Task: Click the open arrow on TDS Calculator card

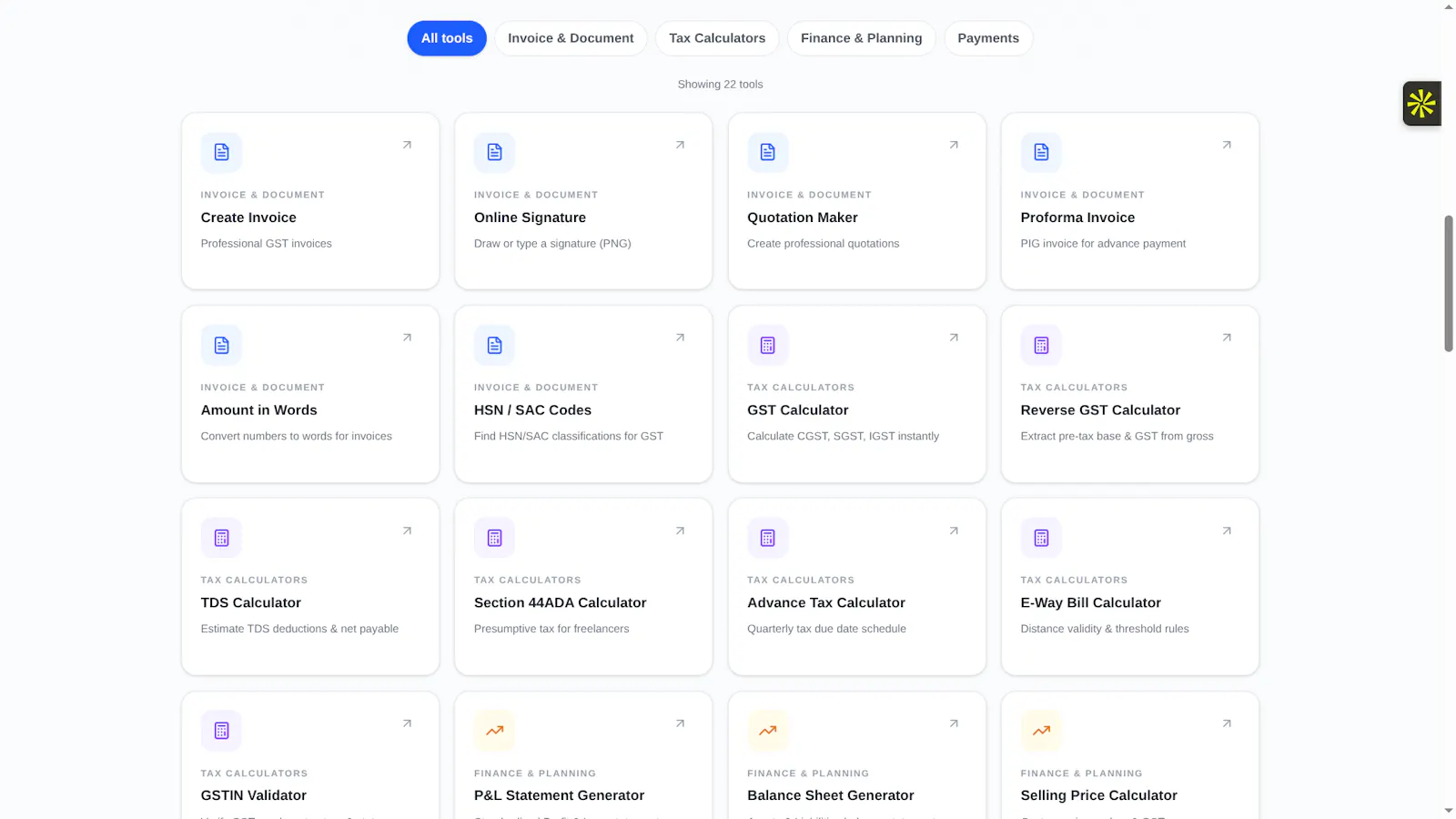Action: click(407, 531)
